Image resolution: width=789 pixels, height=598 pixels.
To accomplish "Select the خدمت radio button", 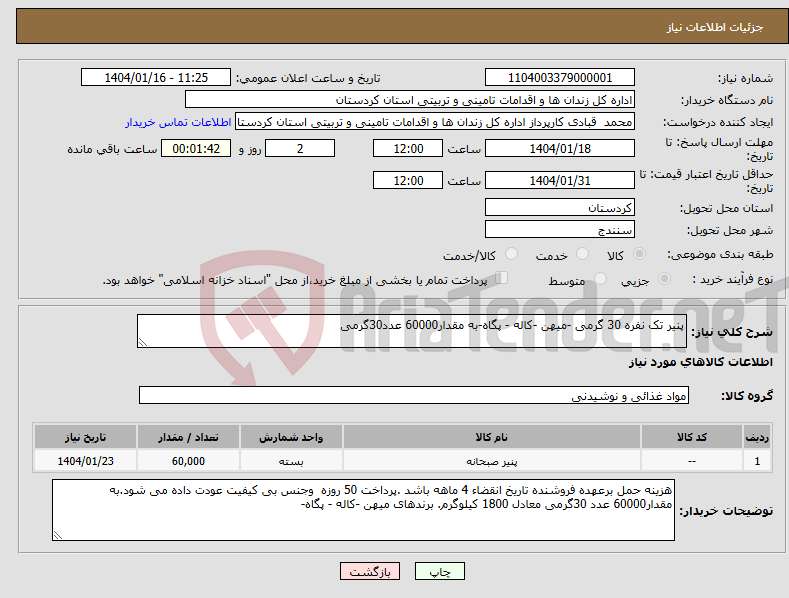I will [582, 254].
